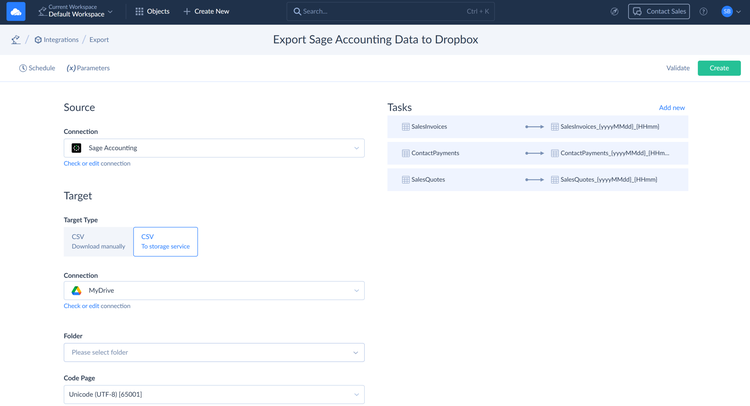Viewport: 750px width, 406px height.
Task: Click SalesQuotes_{yyyyMMdd}_{HHmm} target name
Action: tap(608, 180)
